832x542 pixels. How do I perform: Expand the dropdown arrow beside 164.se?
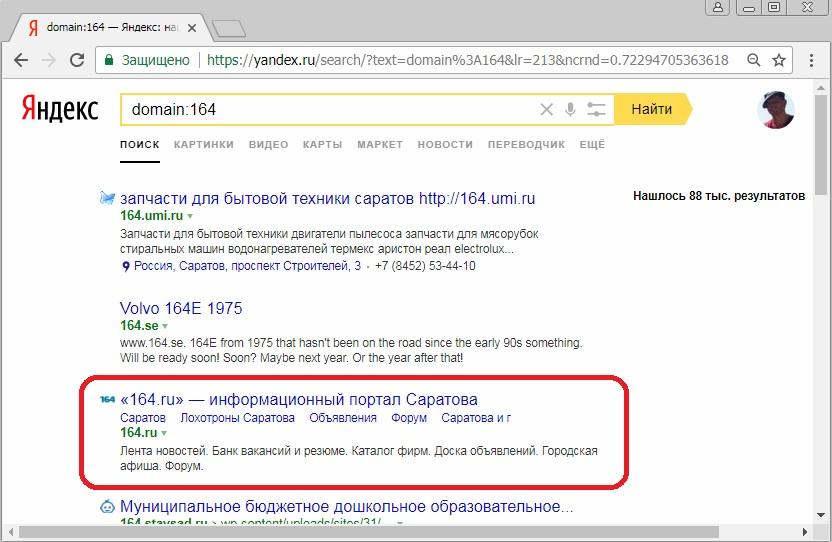[x=165, y=326]
